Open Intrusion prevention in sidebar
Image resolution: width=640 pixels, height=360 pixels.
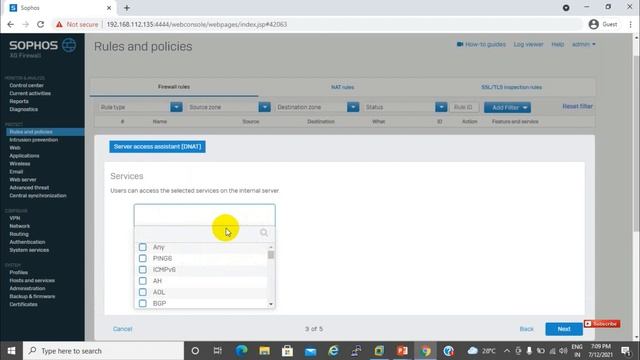(x=33, y=140)
